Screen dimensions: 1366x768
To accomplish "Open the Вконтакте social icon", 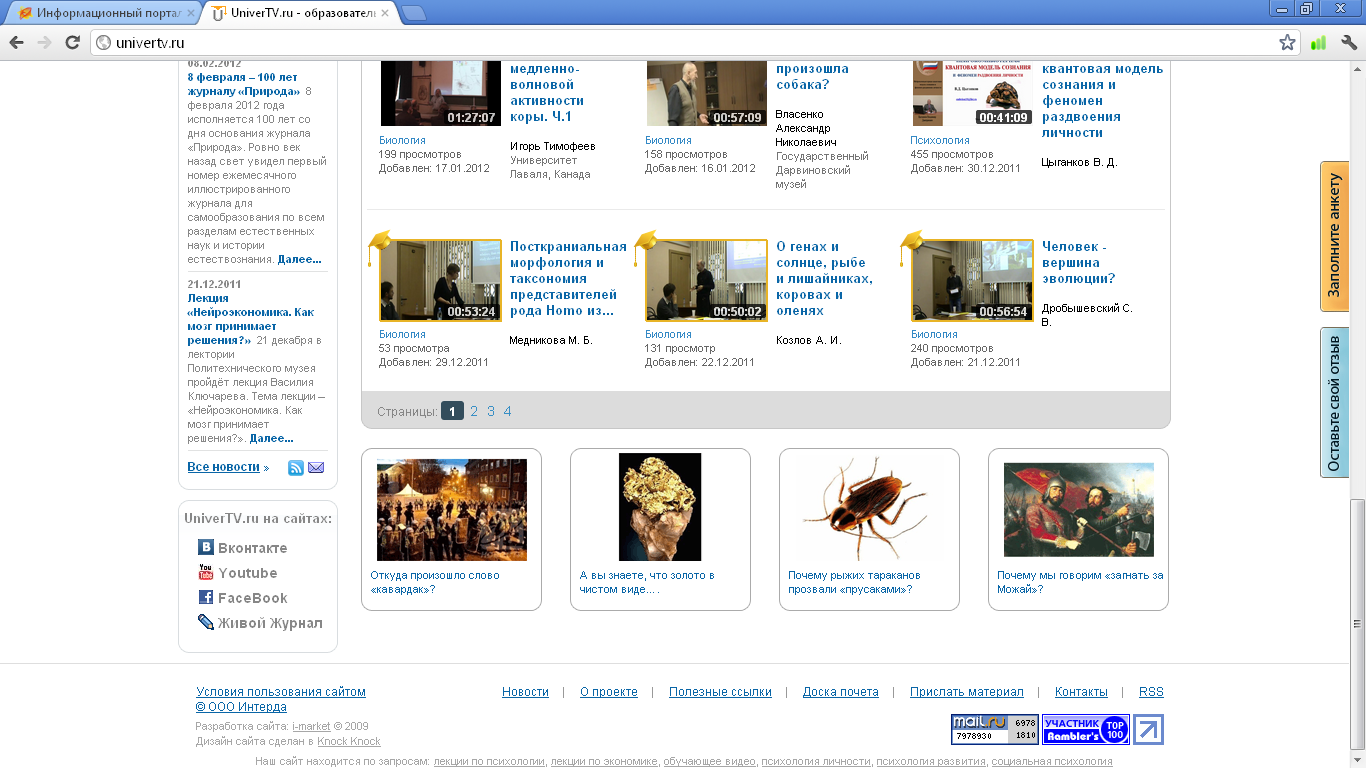I will coord(206,548).
